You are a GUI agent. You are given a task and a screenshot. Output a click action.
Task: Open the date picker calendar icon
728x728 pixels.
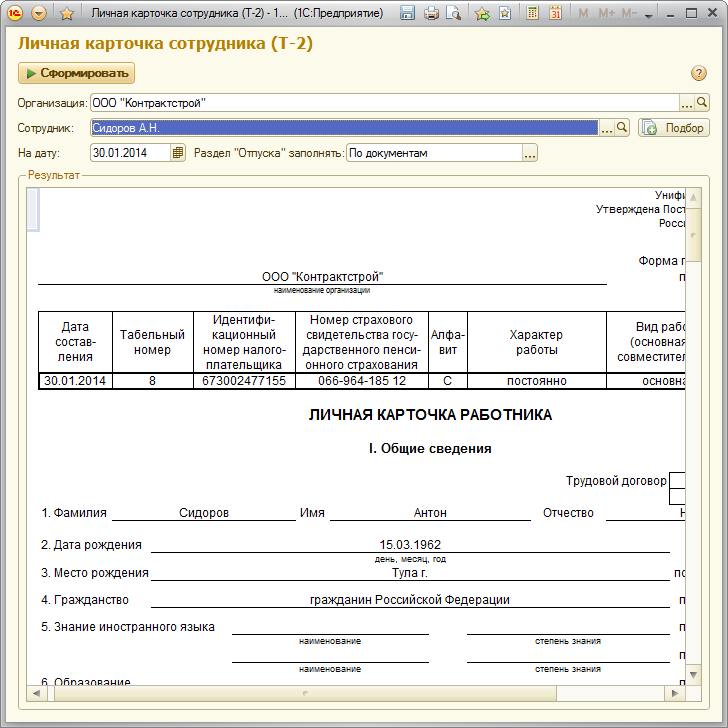178,152
